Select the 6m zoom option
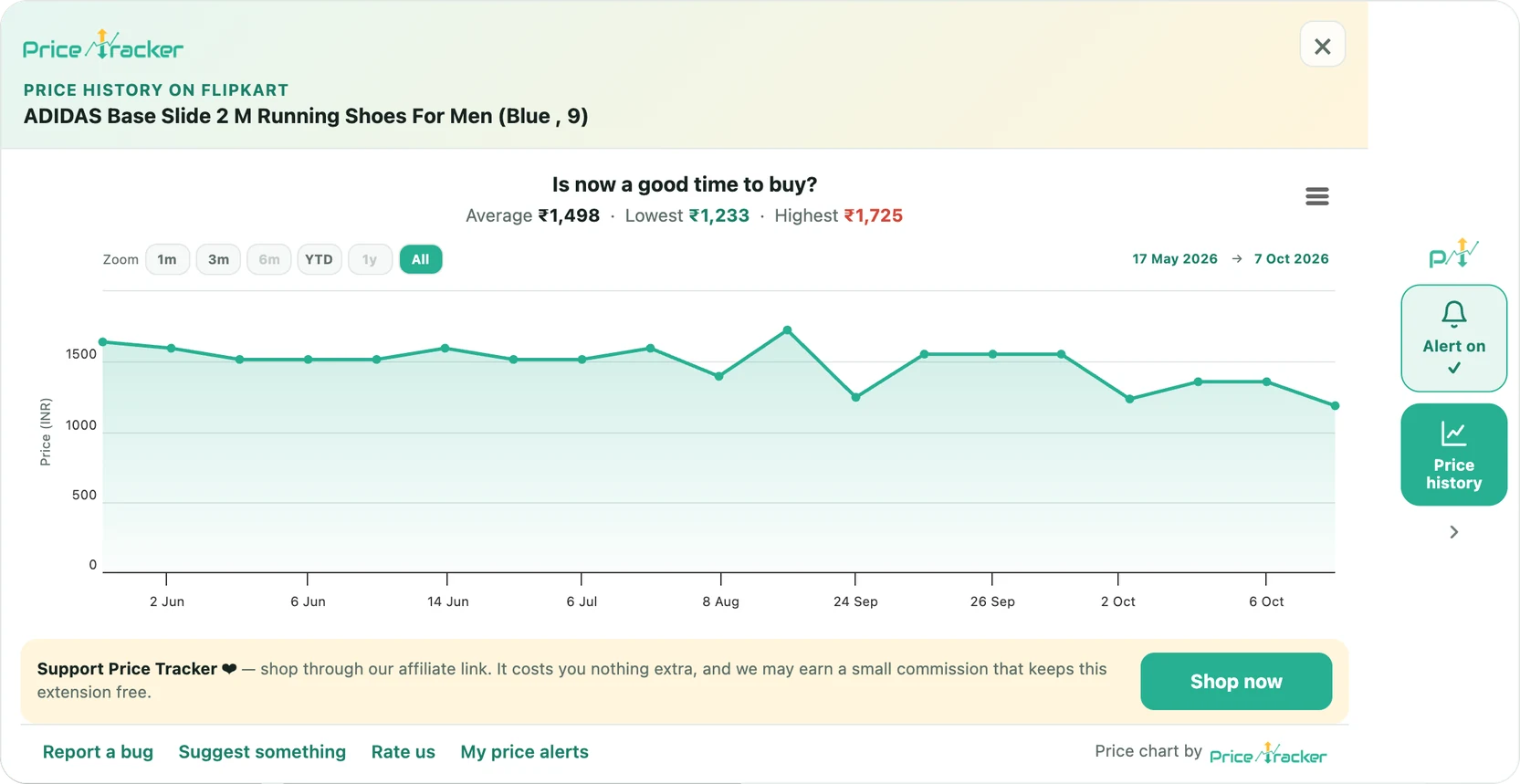 click(x=269, y=259)
